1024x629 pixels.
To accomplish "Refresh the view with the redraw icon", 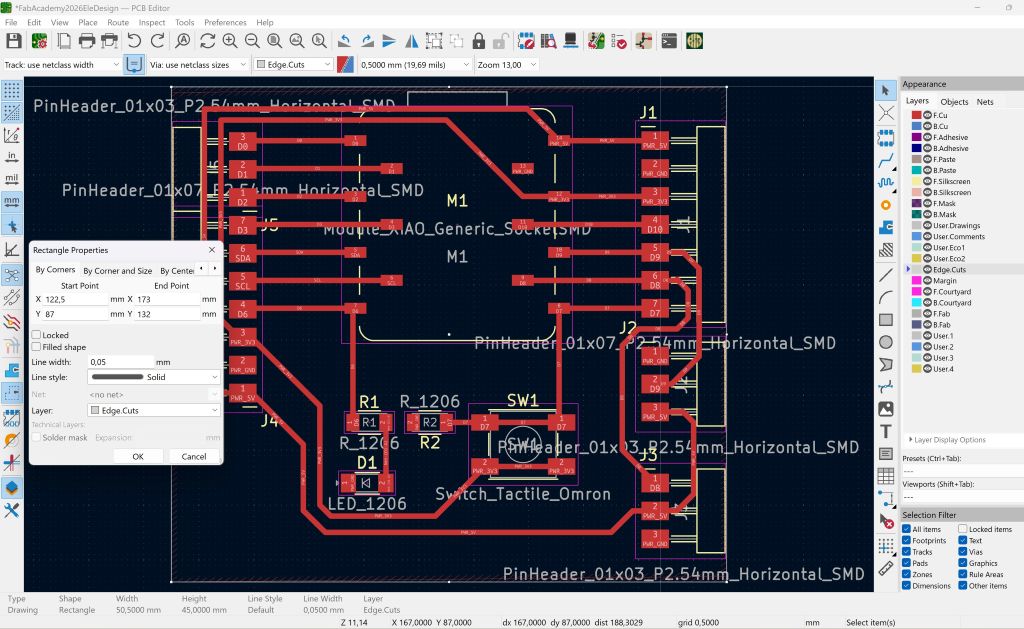I will point(207,41).
